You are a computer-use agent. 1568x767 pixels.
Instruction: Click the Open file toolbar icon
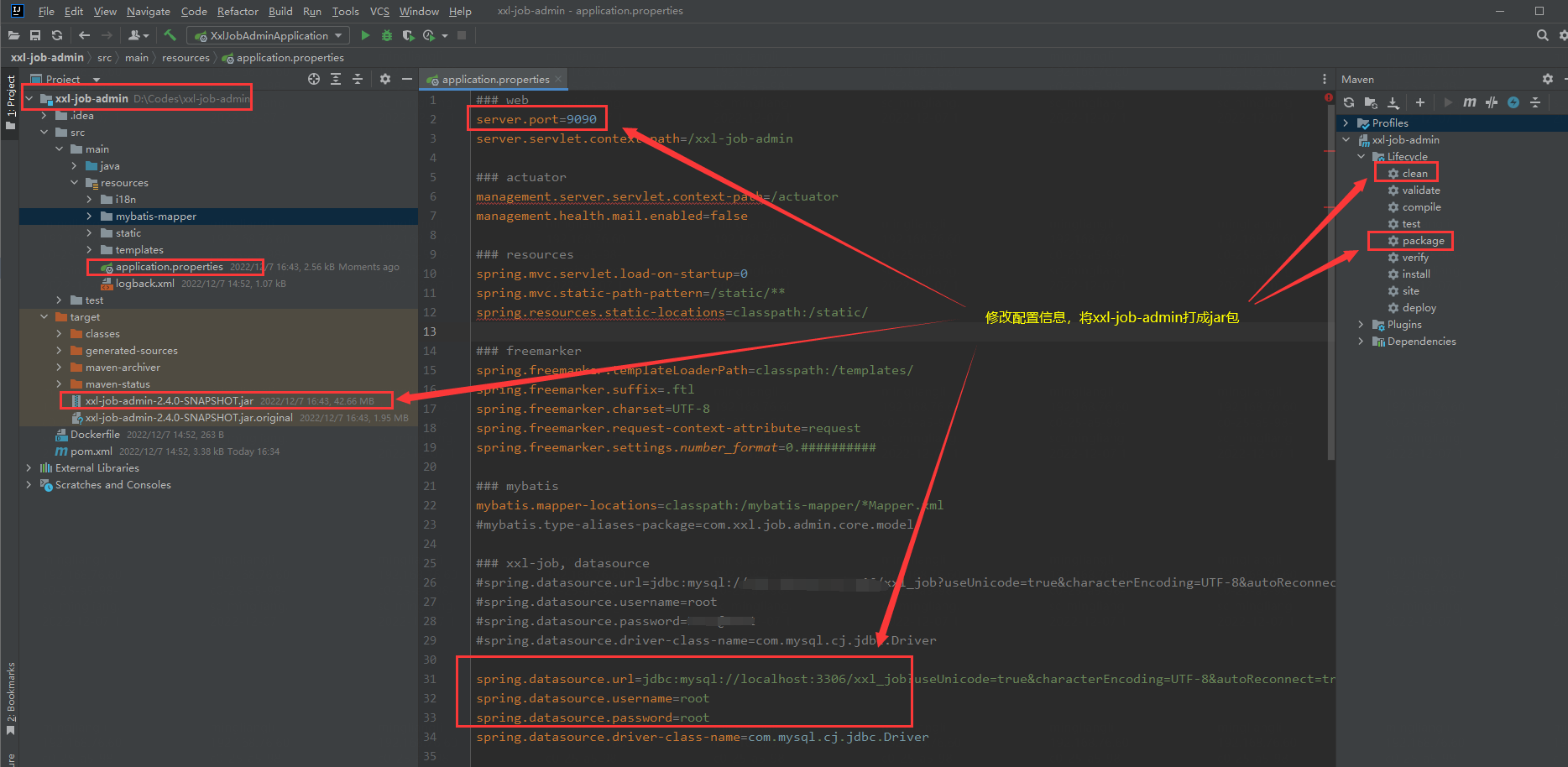[13, 35]
